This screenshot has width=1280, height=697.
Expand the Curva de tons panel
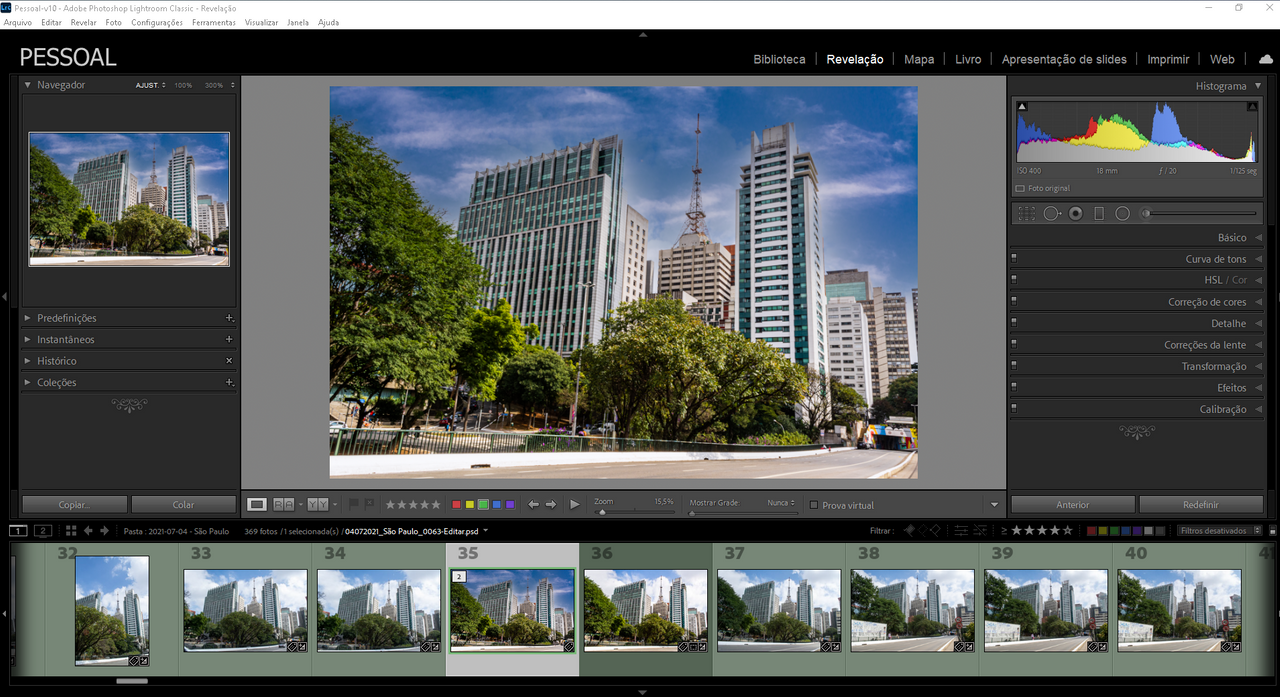click(x=1215, y=259)
